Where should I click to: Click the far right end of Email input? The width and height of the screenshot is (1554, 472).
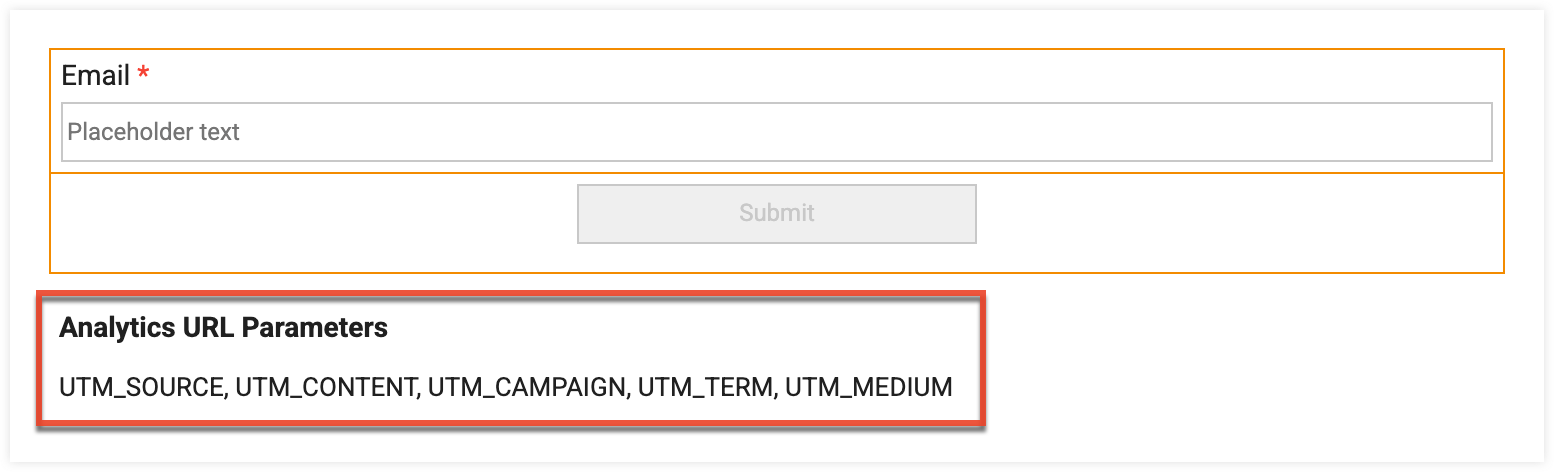point(1470,132)
